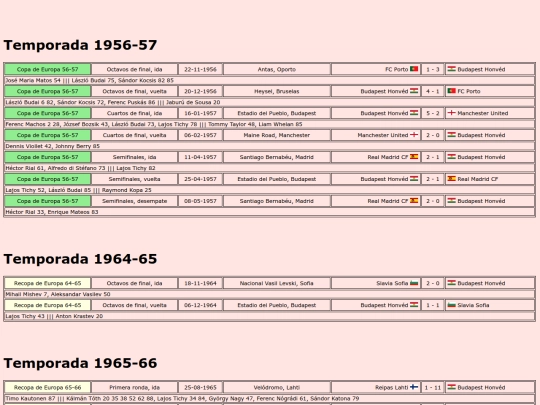
Task: Click the Cuartos de final, ida cell
Action: (134, 113)
